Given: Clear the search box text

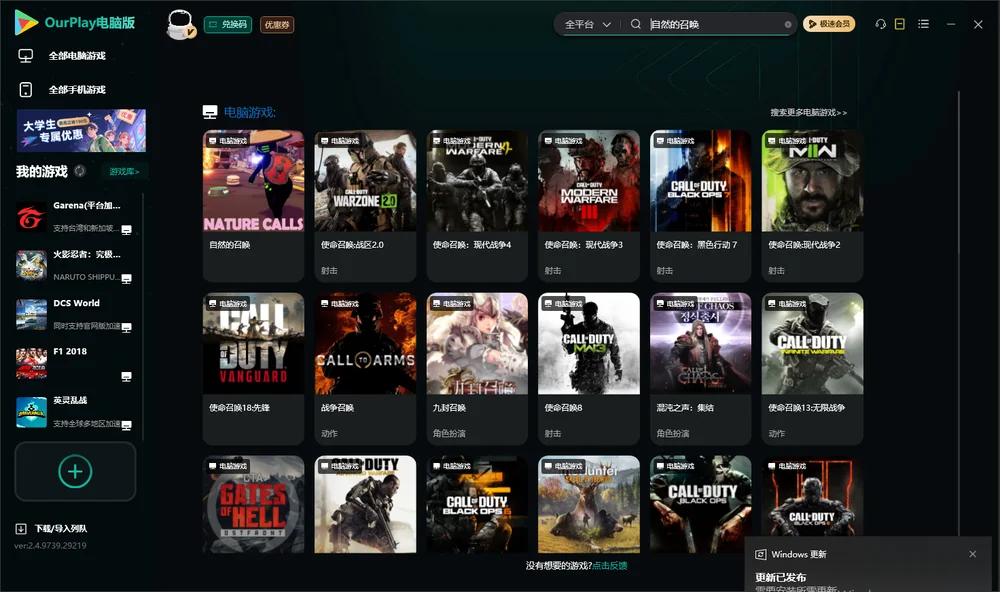Looking at the screenshot, I should coord(788,24).
